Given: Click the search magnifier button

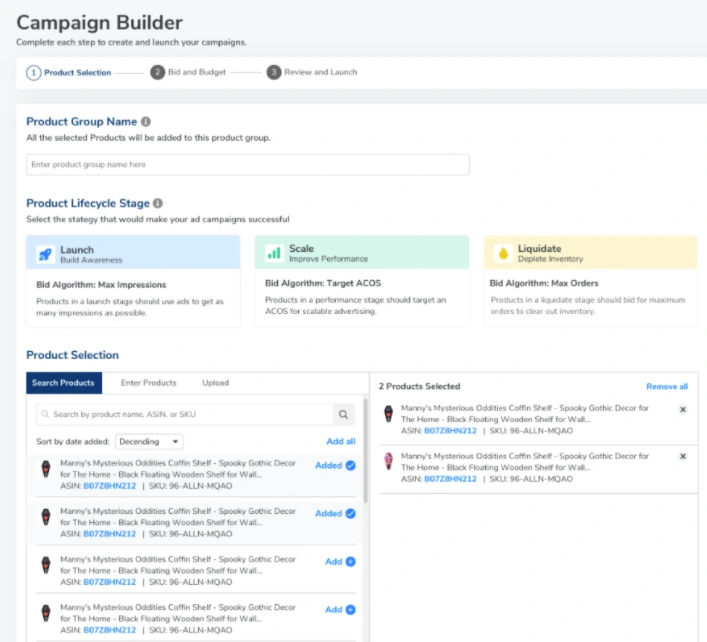Looking at the screenshot, I should 344,414.
